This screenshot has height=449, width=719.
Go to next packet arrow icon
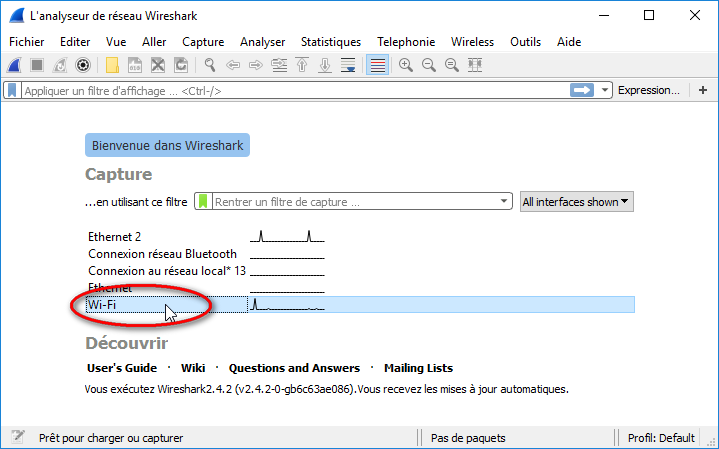tap(256, 65)
